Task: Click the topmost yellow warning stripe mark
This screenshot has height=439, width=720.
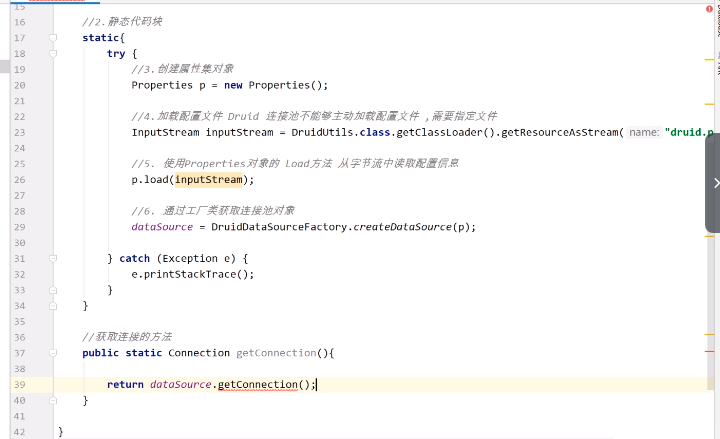Action: click(709, 60)
